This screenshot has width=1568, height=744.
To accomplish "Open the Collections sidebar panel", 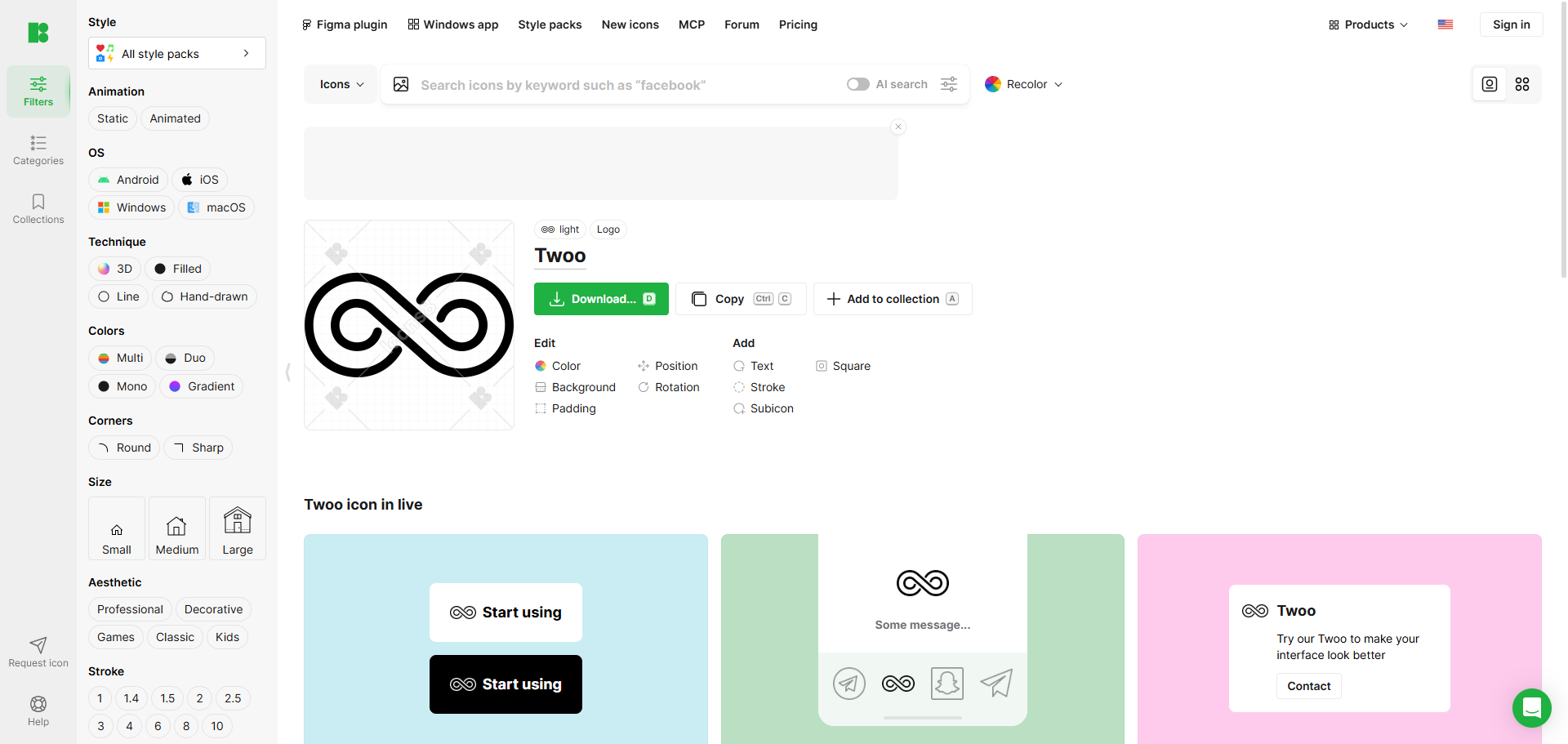I will pyautogui.click(x=38, y=209).
